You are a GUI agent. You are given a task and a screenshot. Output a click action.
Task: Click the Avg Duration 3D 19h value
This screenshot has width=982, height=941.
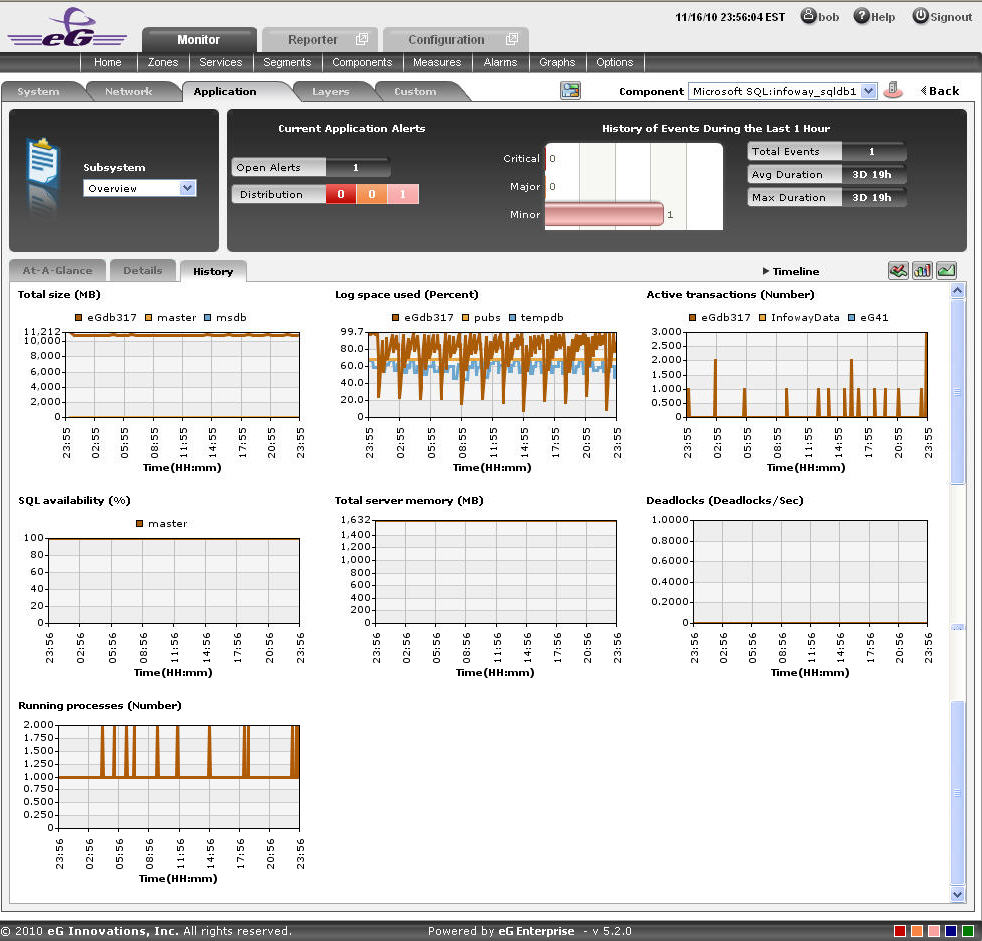[872, 174]
